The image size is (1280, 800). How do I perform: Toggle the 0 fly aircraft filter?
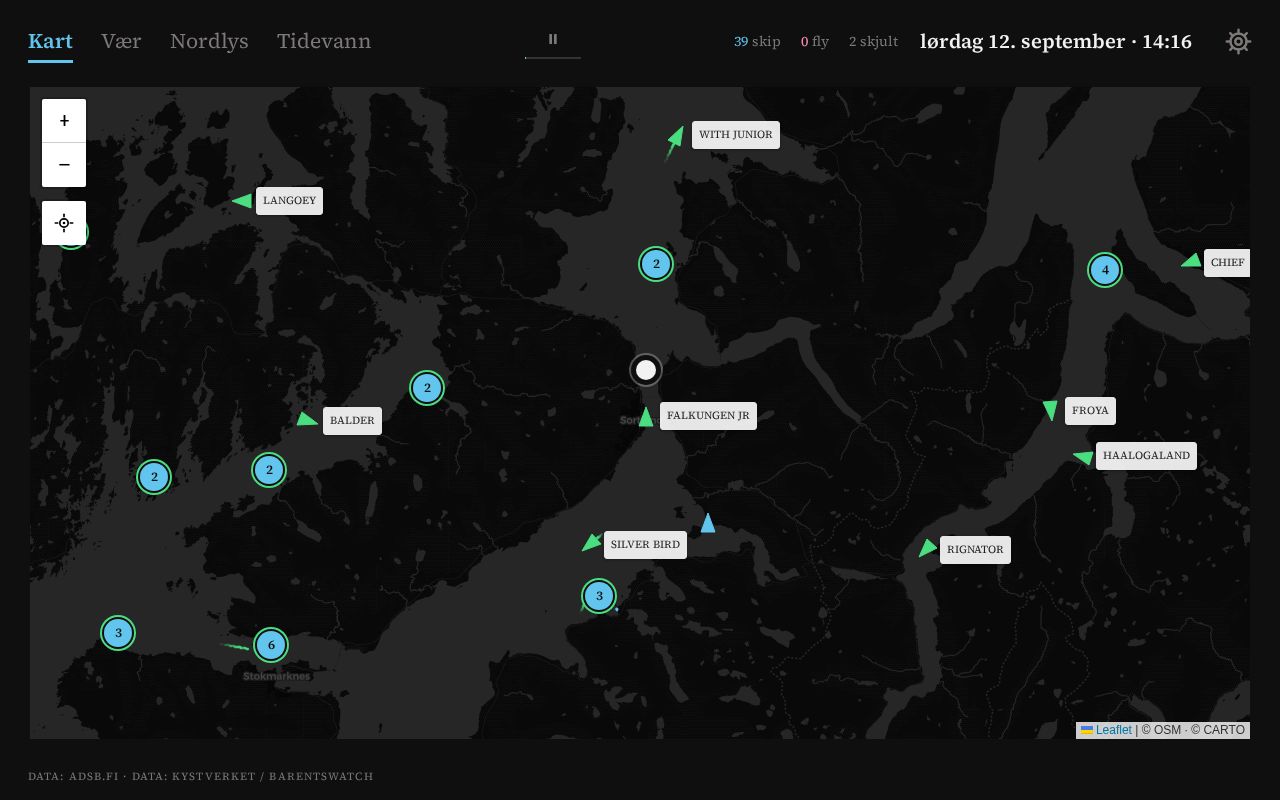[815, 41]
